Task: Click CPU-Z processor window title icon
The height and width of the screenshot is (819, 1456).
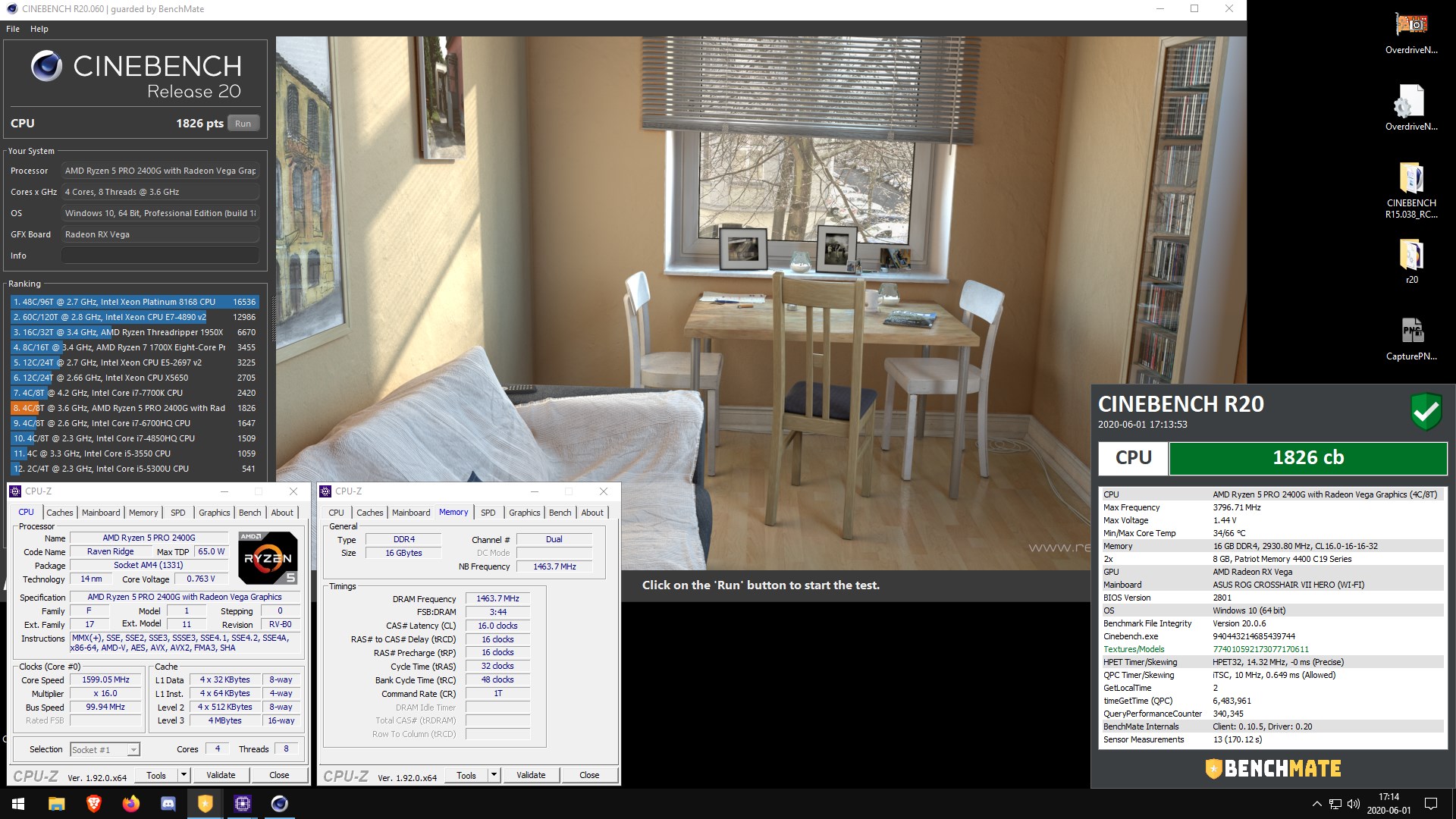Action: click(15, 491)
